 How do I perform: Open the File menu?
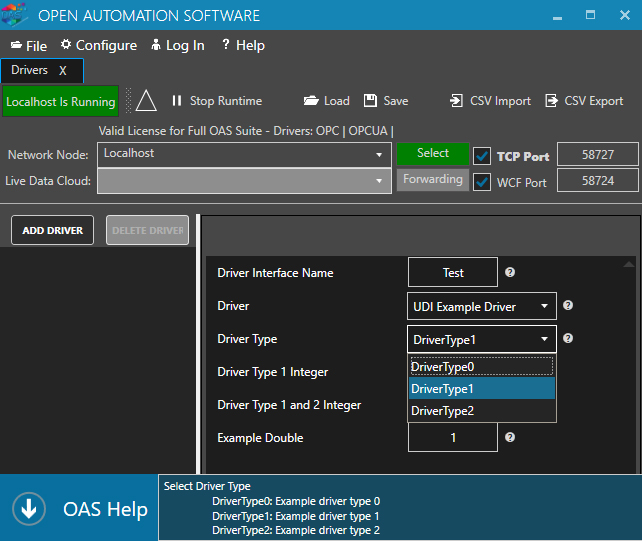pyautogui.click(x=29, y=46)
